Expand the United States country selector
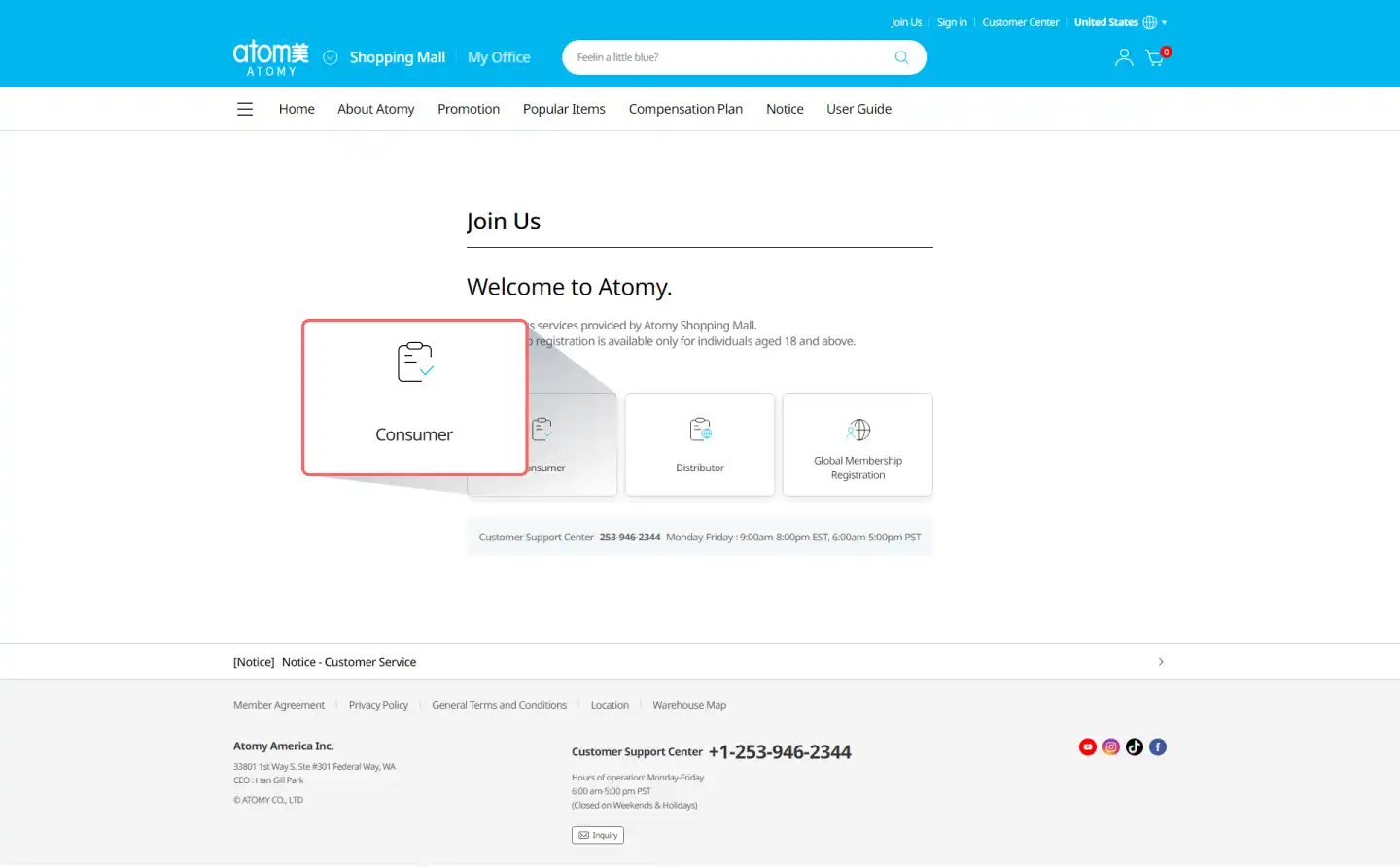The width and height of the screenshot is (1400, 867). tap(1119, 22)
